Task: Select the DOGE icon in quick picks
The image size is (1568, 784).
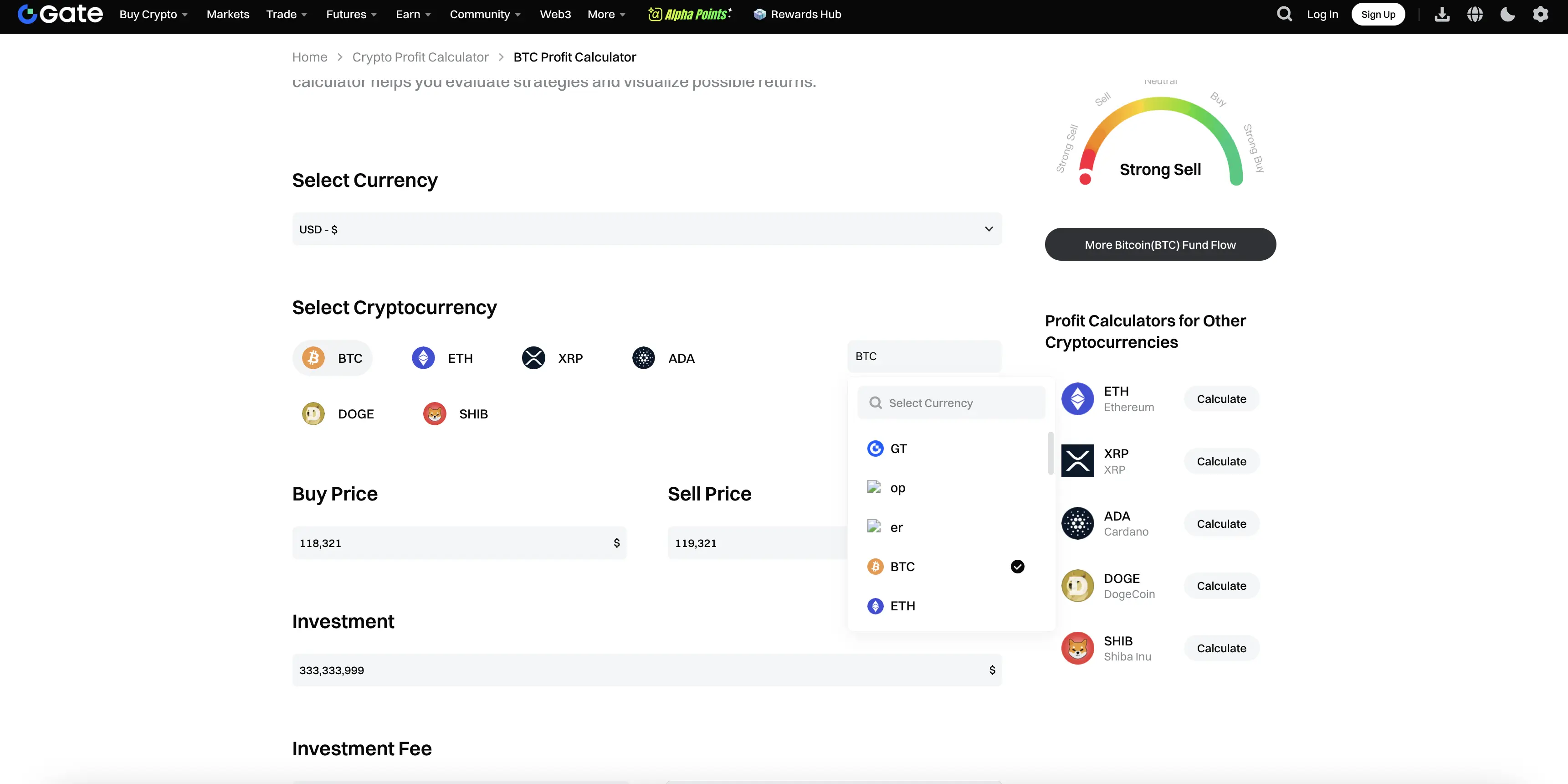Action: [313, 413]
